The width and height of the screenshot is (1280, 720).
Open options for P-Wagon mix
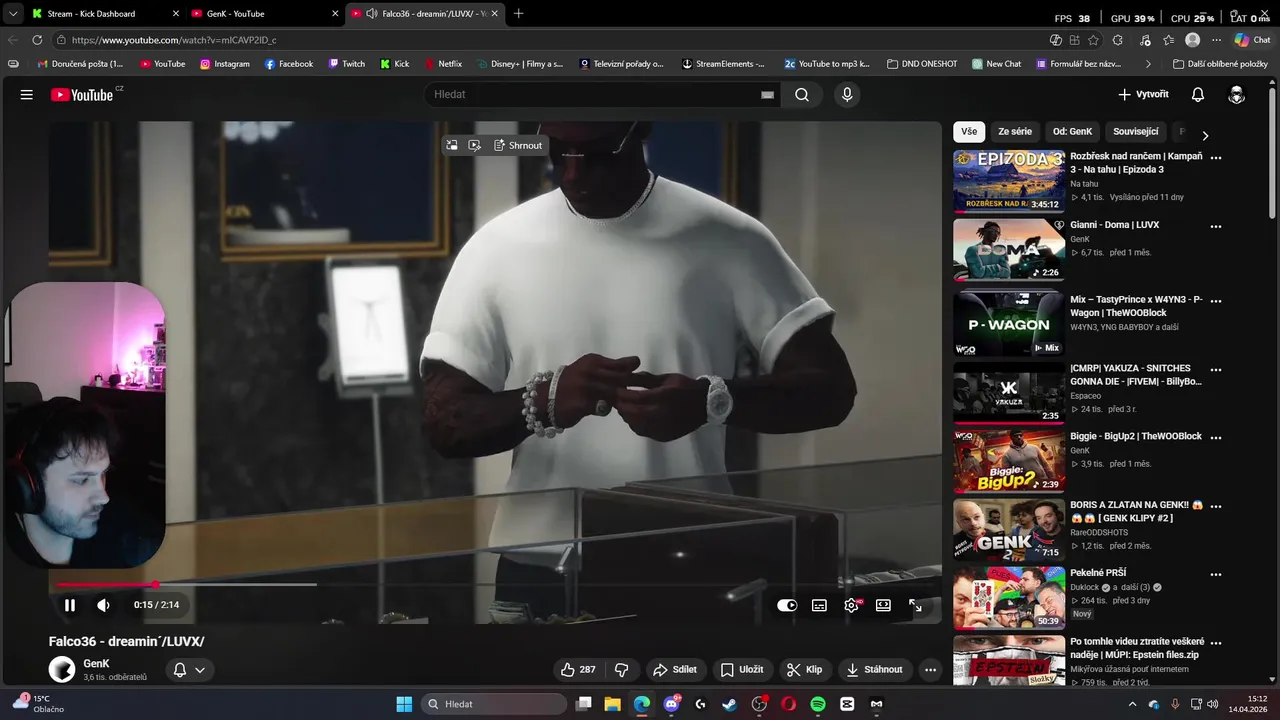tap(1216, 301)
